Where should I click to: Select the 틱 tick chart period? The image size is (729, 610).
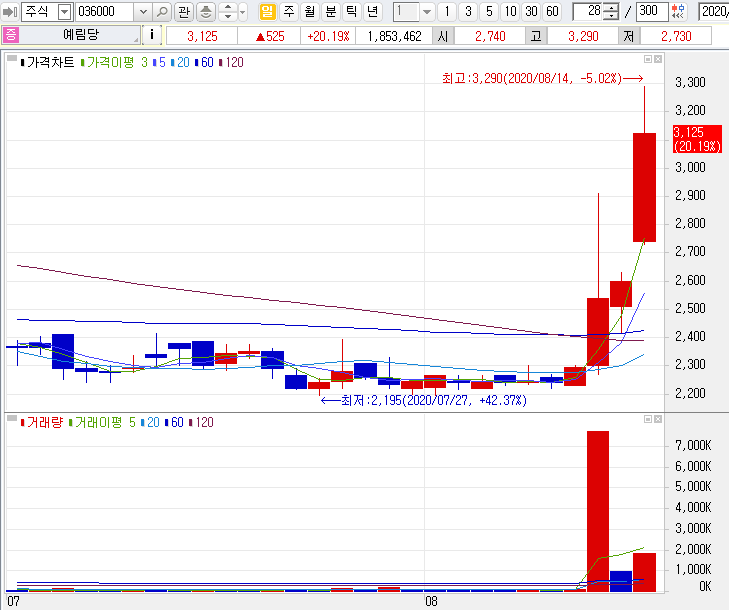[351, 12]
